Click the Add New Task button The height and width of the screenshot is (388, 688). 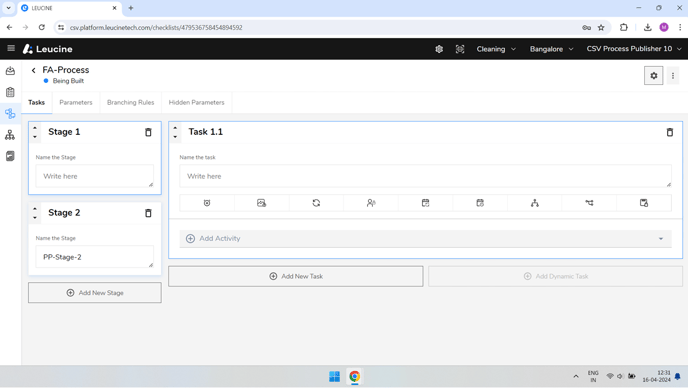[x=296, y=276]
